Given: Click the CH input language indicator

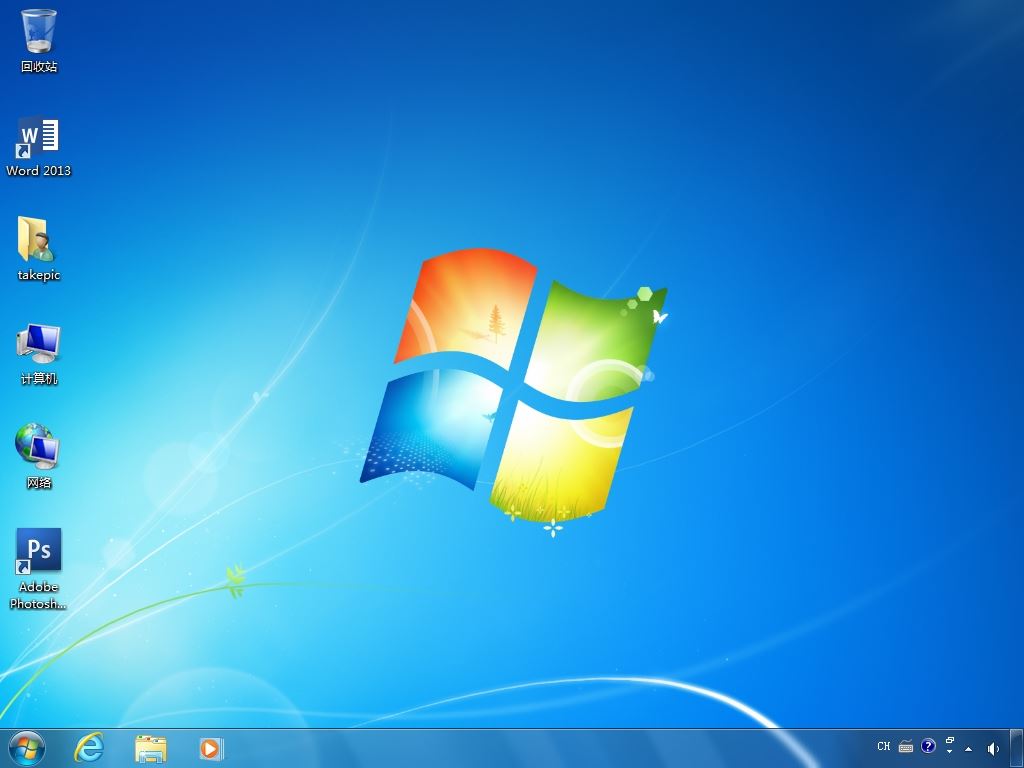Looking at the screenshot, I should coord(884,746).
